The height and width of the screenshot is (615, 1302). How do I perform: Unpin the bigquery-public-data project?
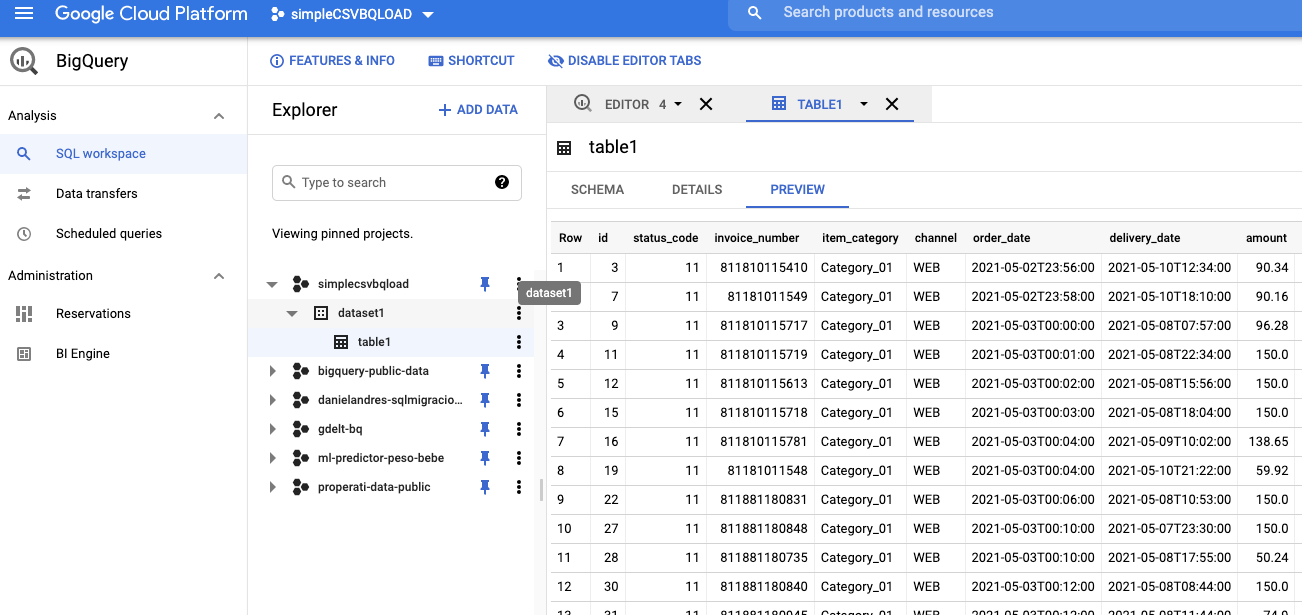click(x=485, y=371)
